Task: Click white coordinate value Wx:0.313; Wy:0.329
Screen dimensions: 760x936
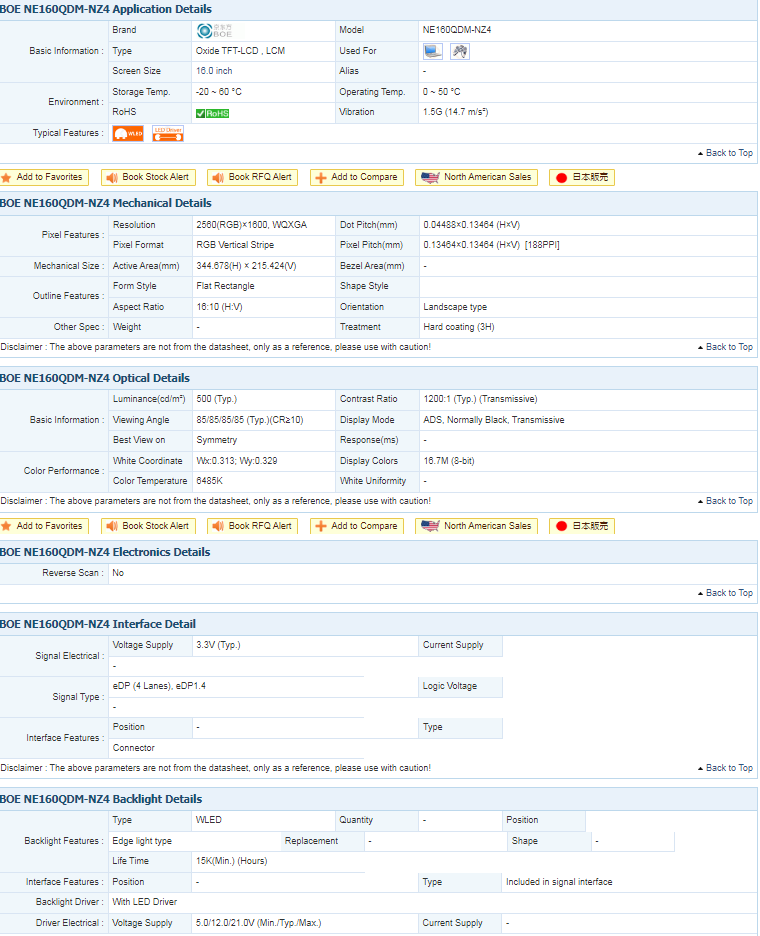Action: pyautogui.click(x=236, y=461)
